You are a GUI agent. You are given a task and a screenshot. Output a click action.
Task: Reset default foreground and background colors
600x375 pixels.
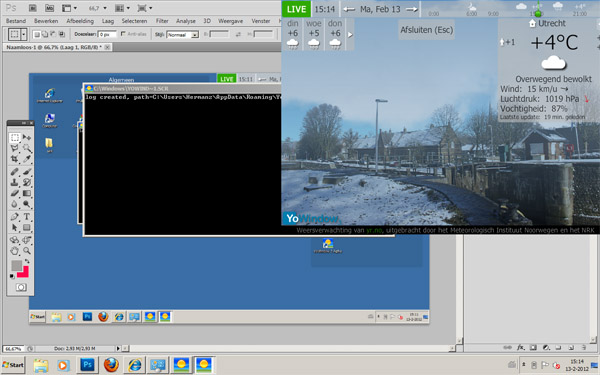[12, 276]
